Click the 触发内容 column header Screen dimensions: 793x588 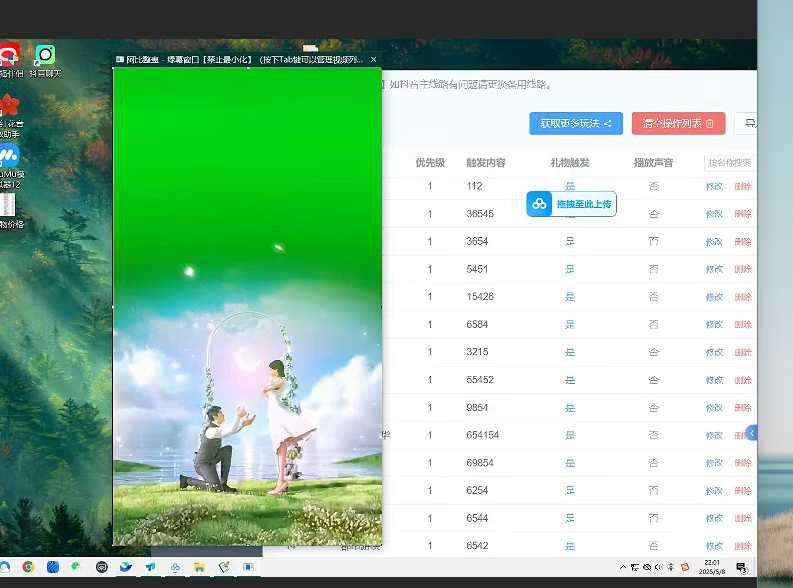(486, 163)
